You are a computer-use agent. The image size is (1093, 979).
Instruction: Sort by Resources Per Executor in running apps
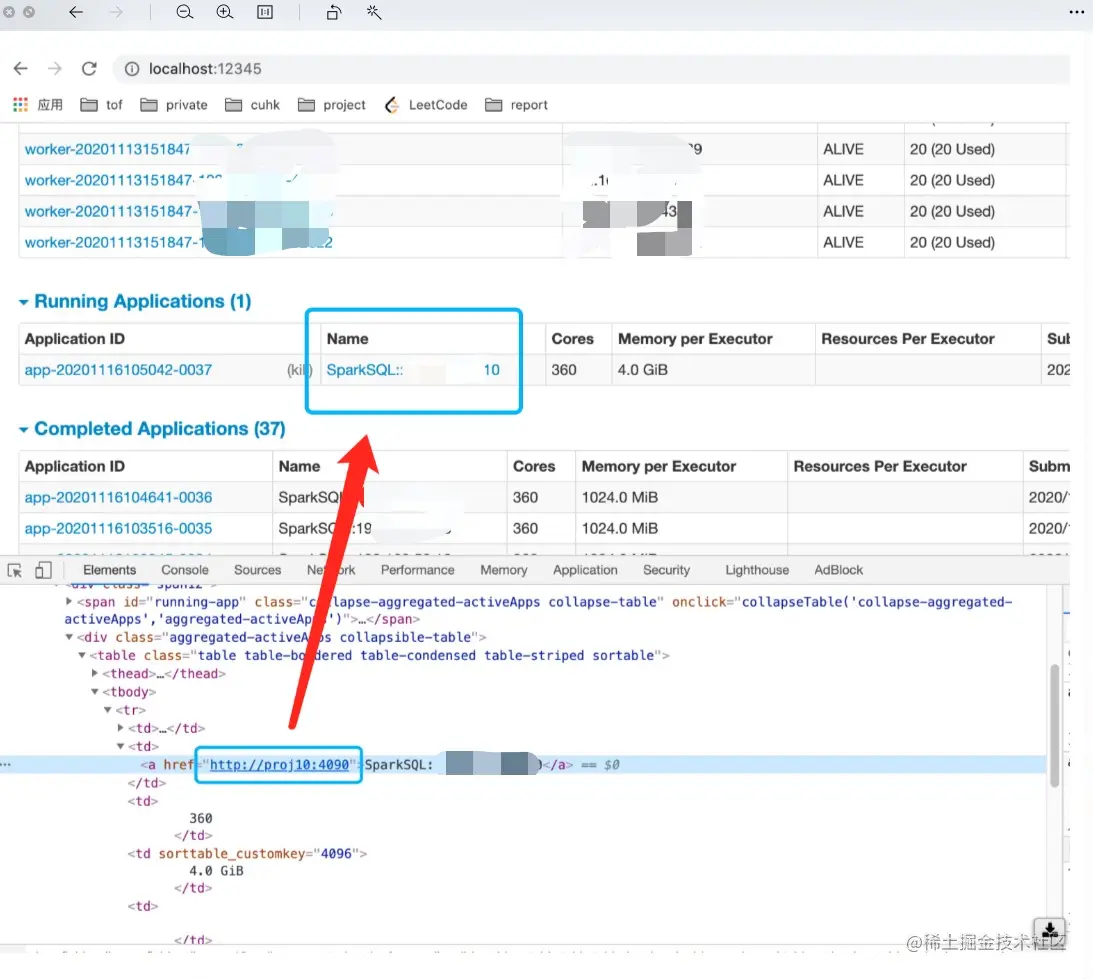click(x=908, y=339)
